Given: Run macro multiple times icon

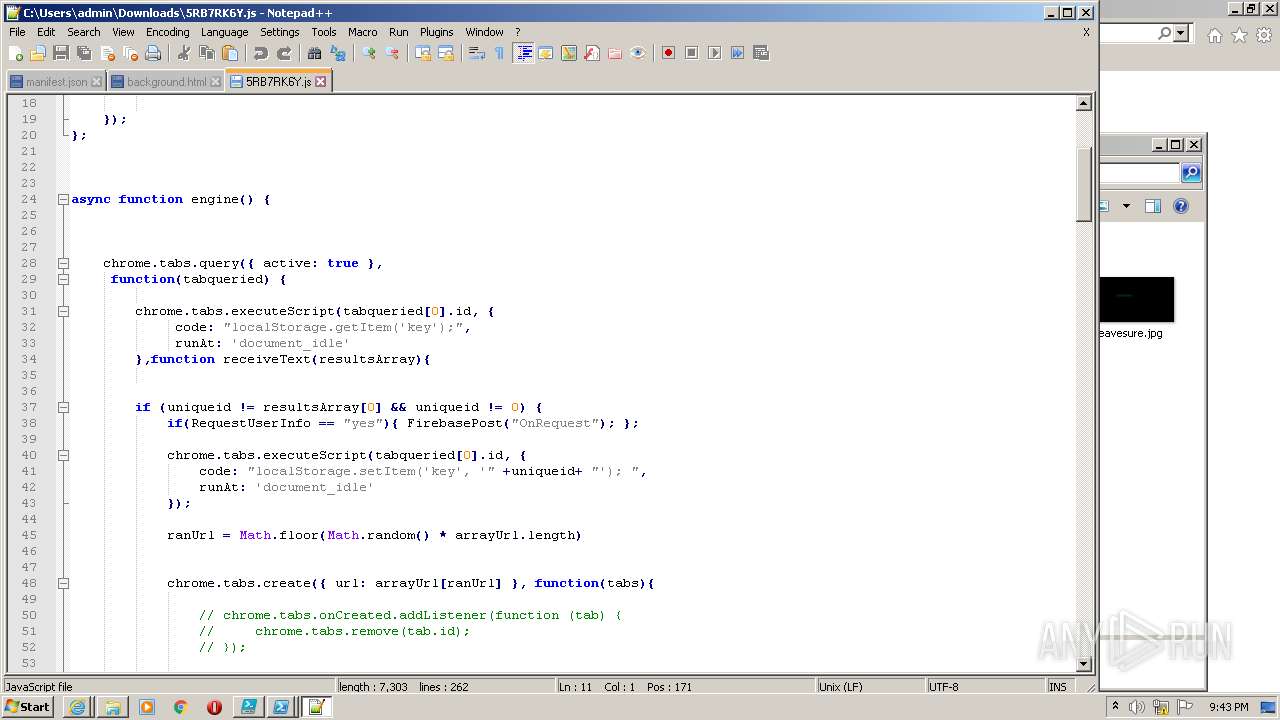Looking at the screenshot, I should (x=737, y=53).
